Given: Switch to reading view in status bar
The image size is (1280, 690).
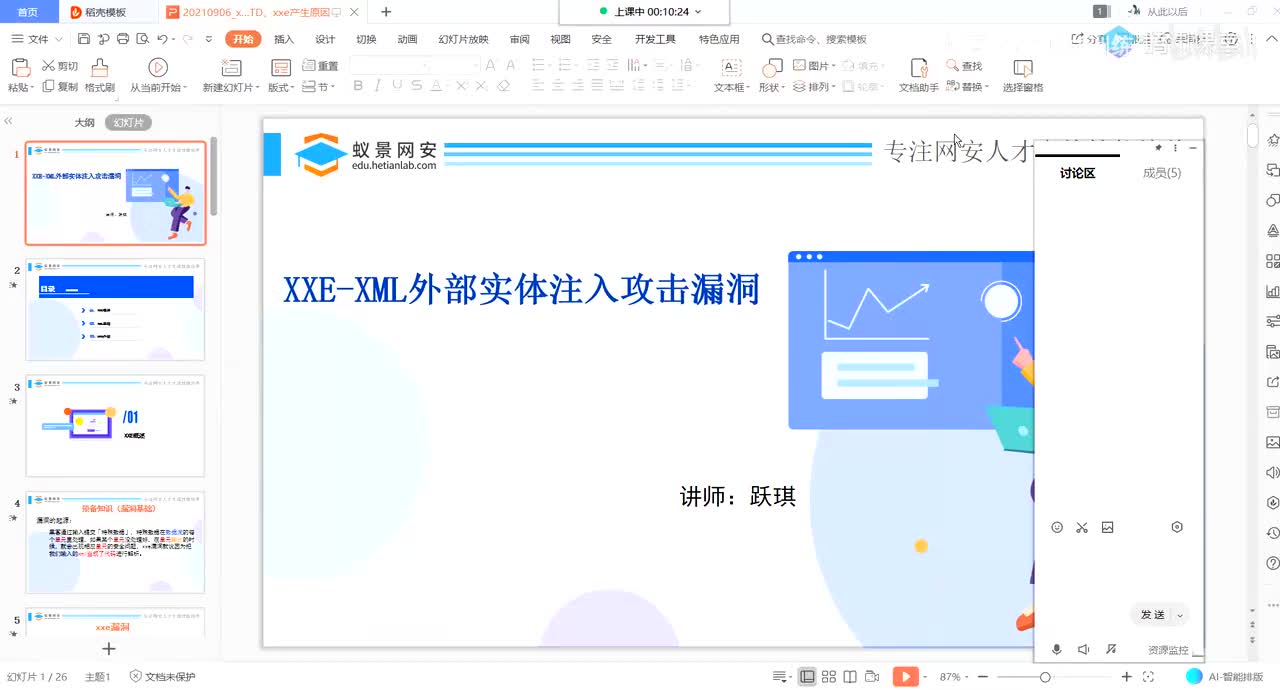Looking at the screenshot, I should pos(850,677).
